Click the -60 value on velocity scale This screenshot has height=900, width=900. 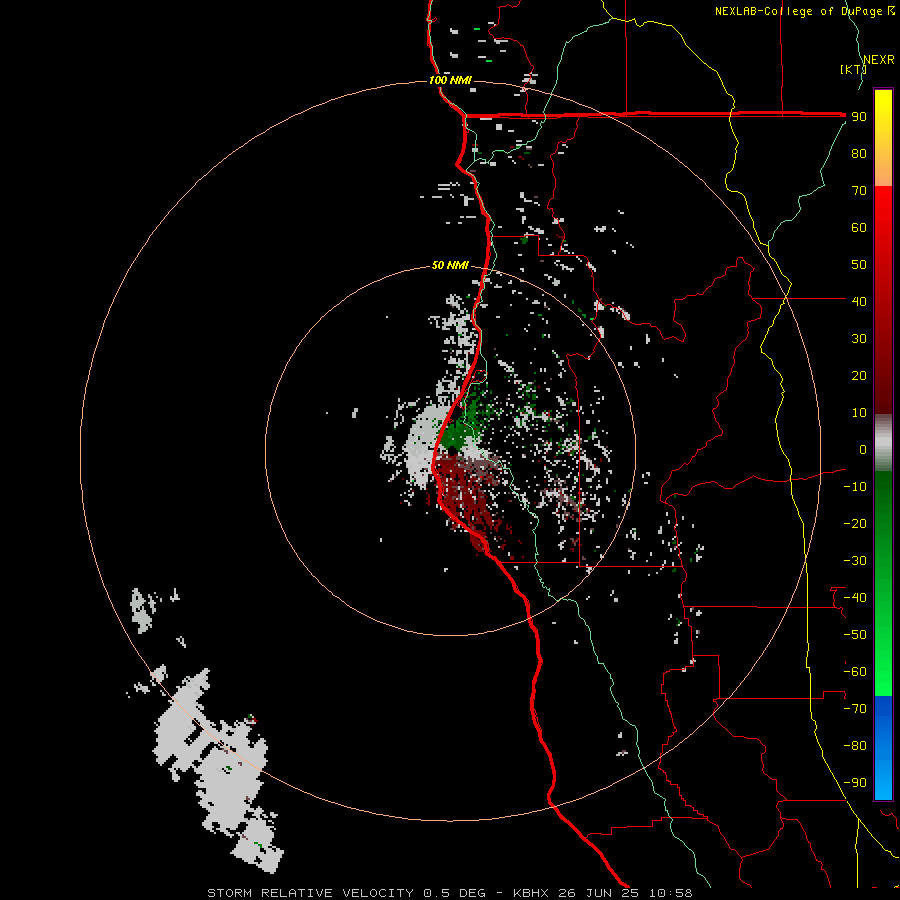tap(855, 672)
